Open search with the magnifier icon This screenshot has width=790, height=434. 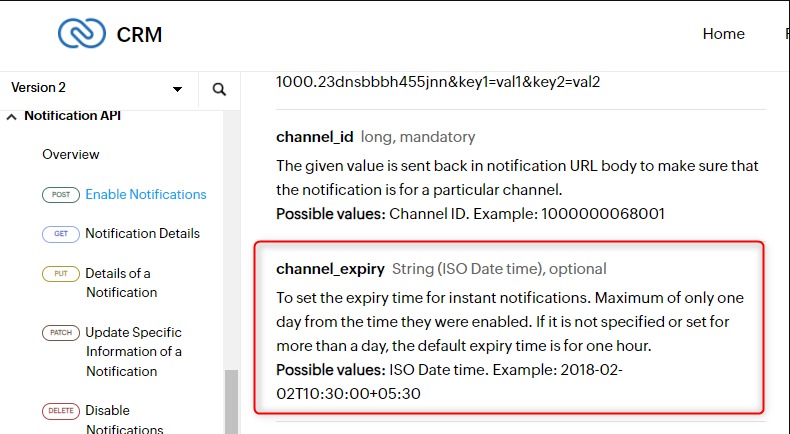click(x=219, y=89)
